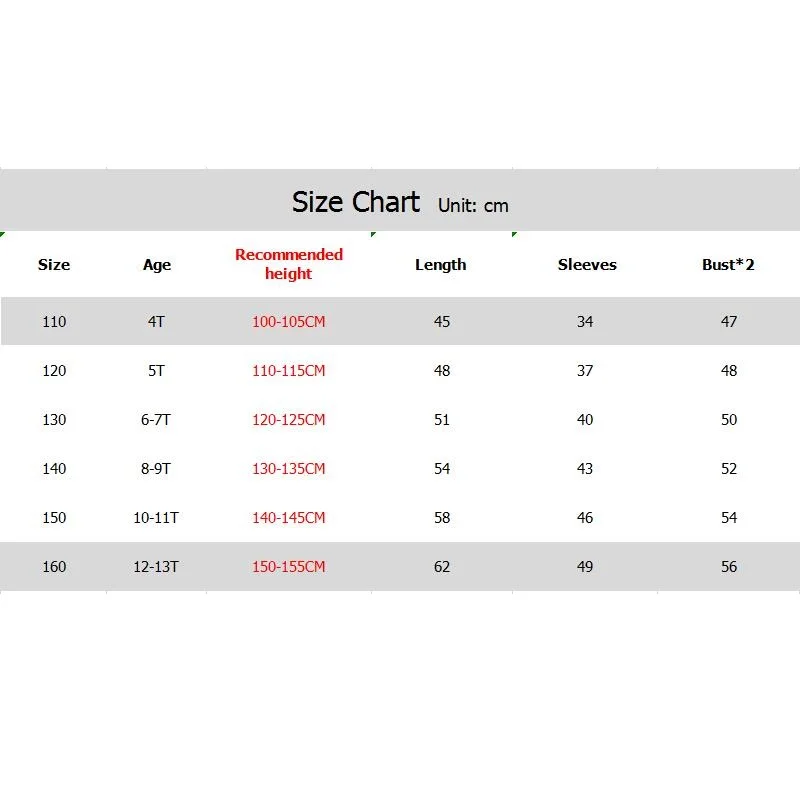
Task: Click the 5T age cell
Action: (156, 370)
